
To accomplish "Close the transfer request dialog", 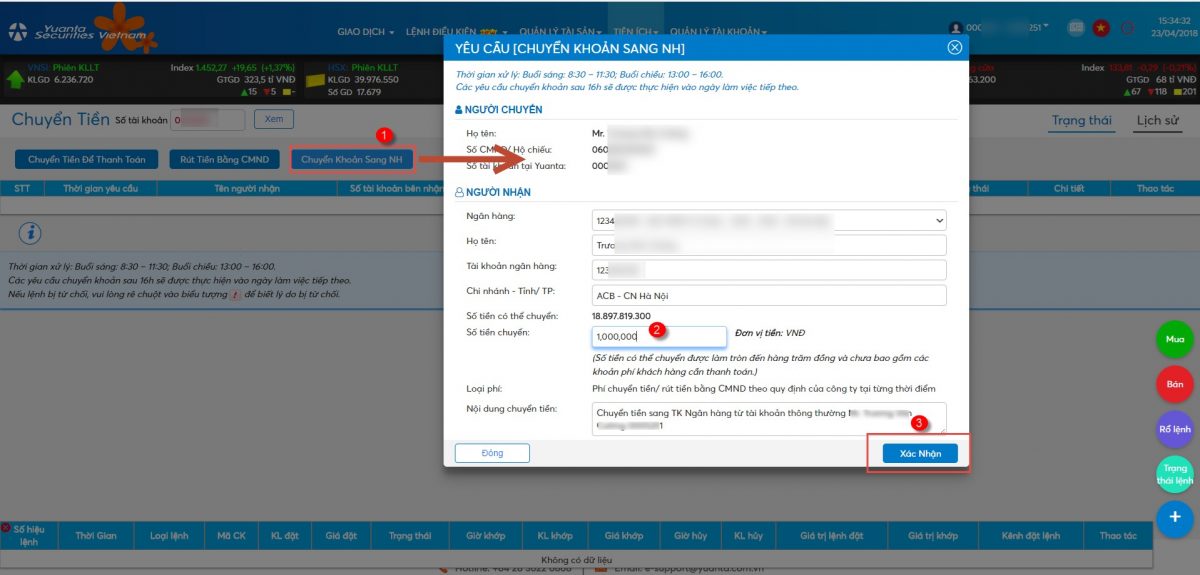I will click(x=954, y=48).
